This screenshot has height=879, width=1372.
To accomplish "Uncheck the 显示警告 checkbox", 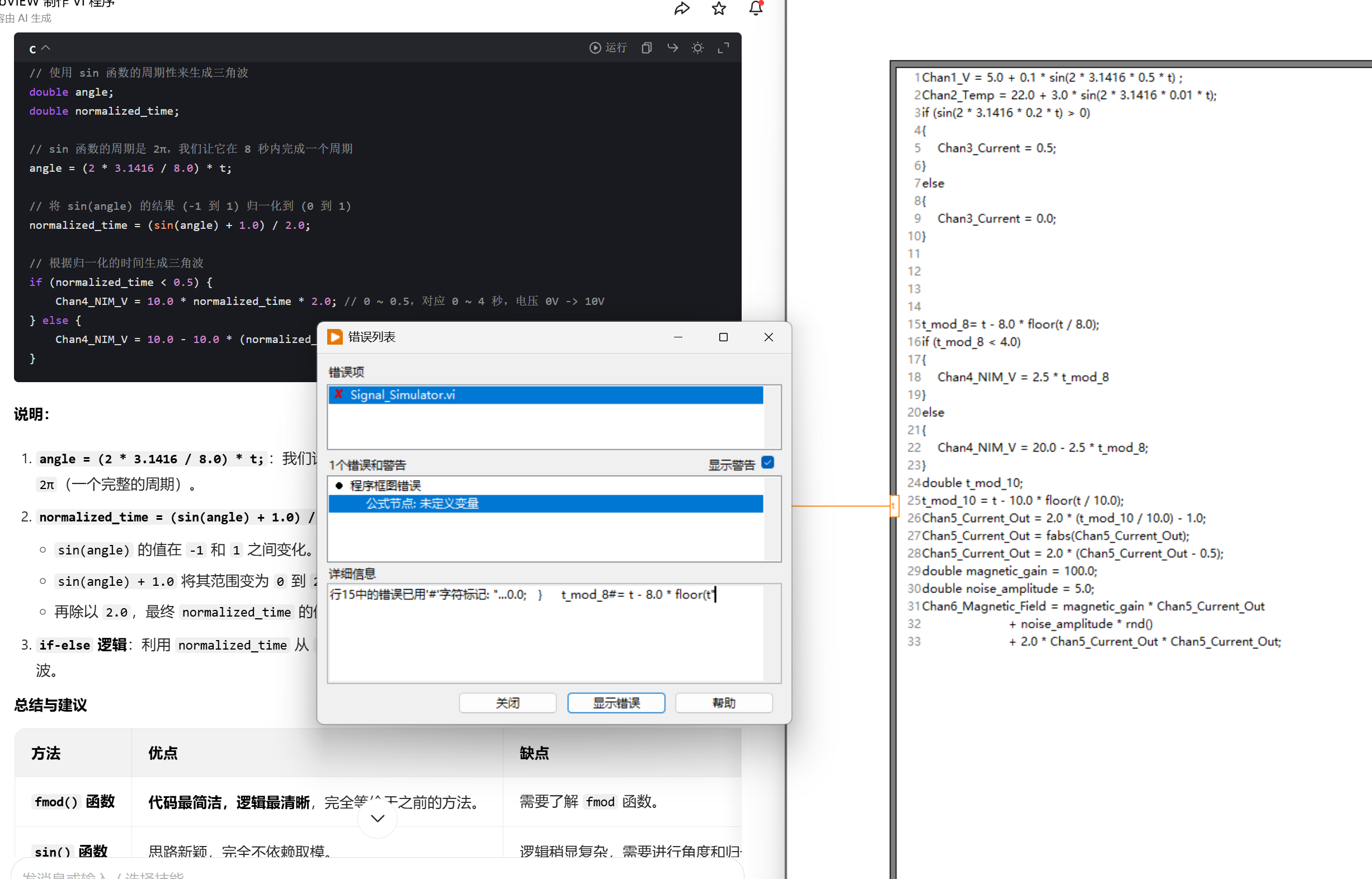I will (x=768, y=463).
